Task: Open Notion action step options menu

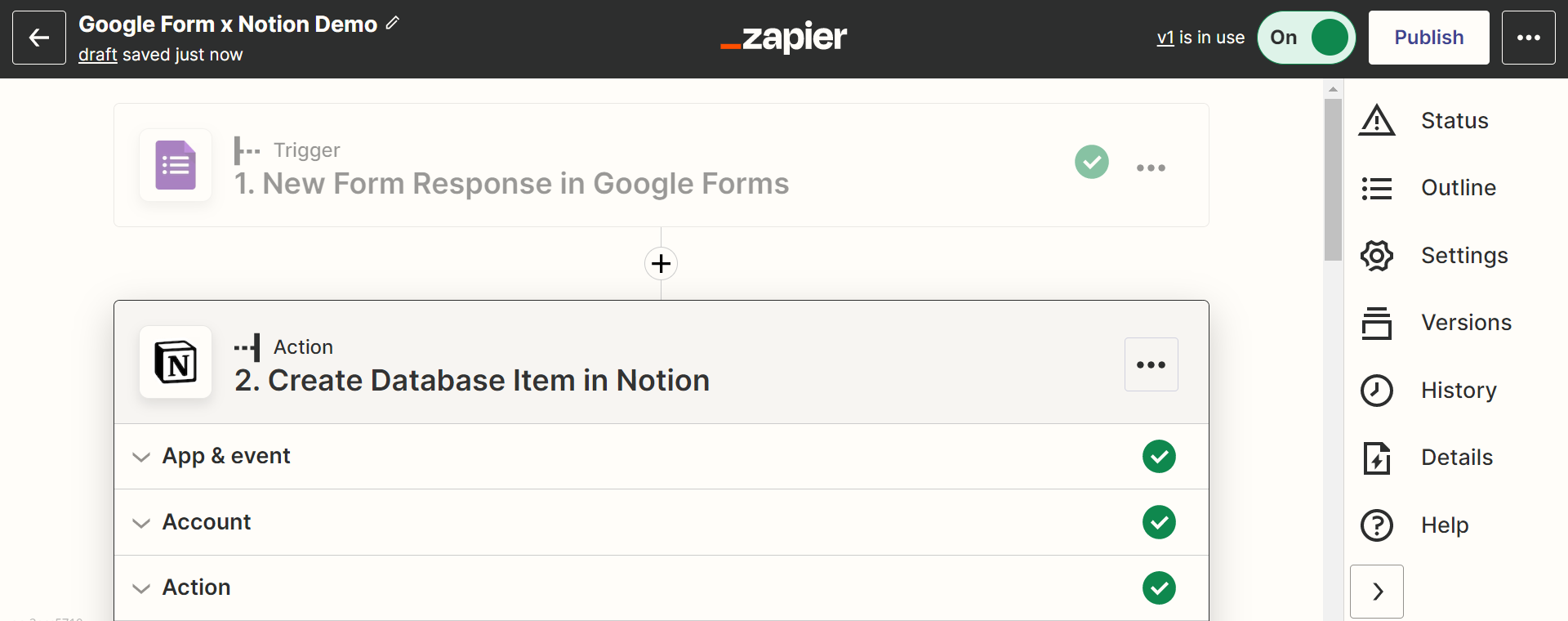Action: pos(1151,364)
